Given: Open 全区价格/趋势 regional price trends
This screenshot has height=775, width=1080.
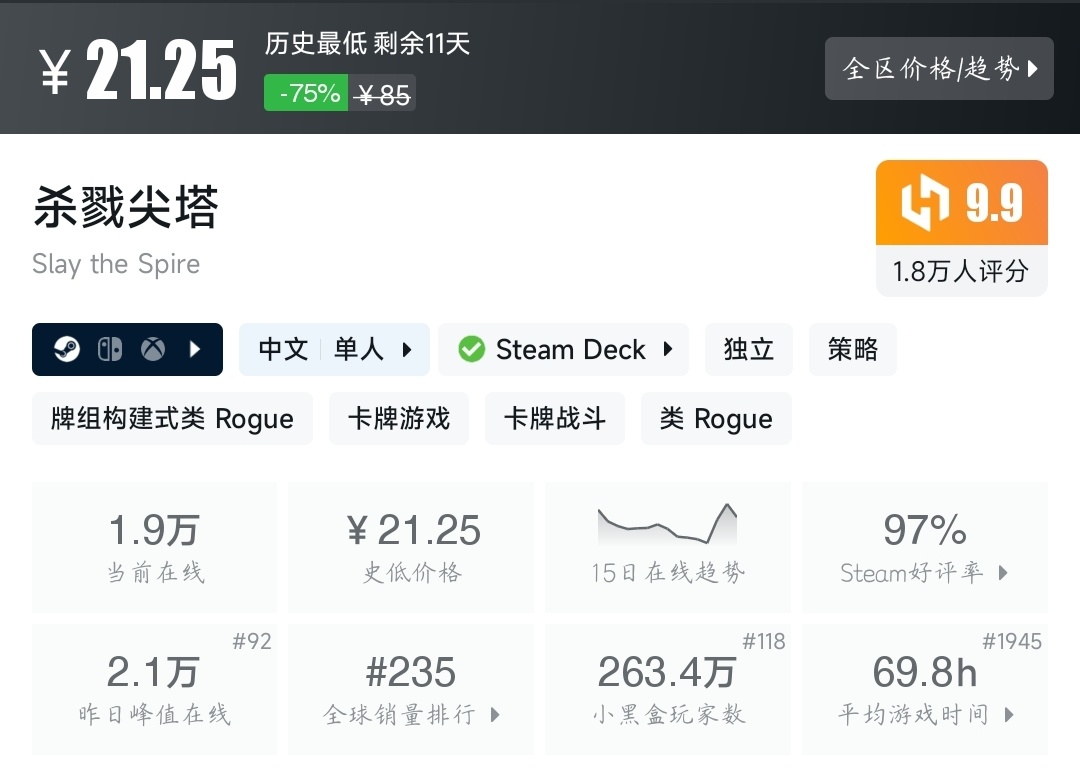Looking at the screenshot, I should [x=939, y=69].
